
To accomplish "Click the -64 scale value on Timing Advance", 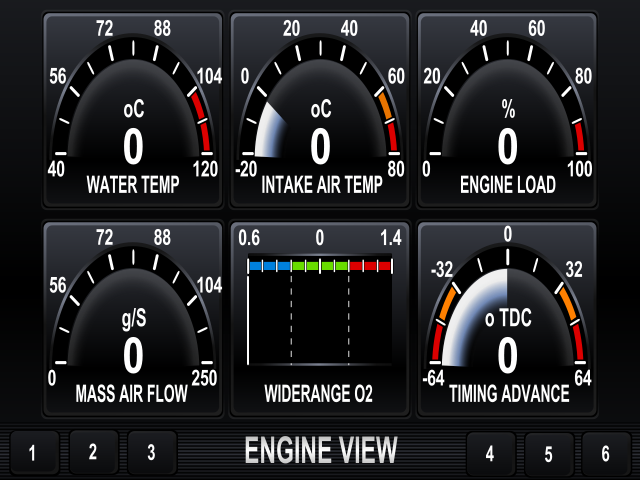I will (433, 379).
